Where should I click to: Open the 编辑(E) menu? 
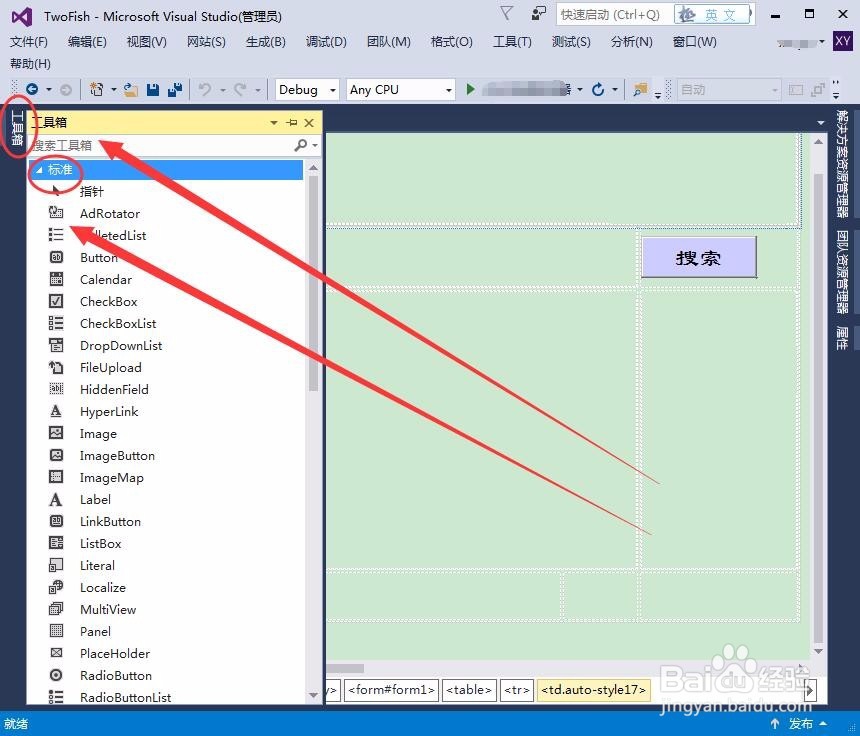[87, 42]
